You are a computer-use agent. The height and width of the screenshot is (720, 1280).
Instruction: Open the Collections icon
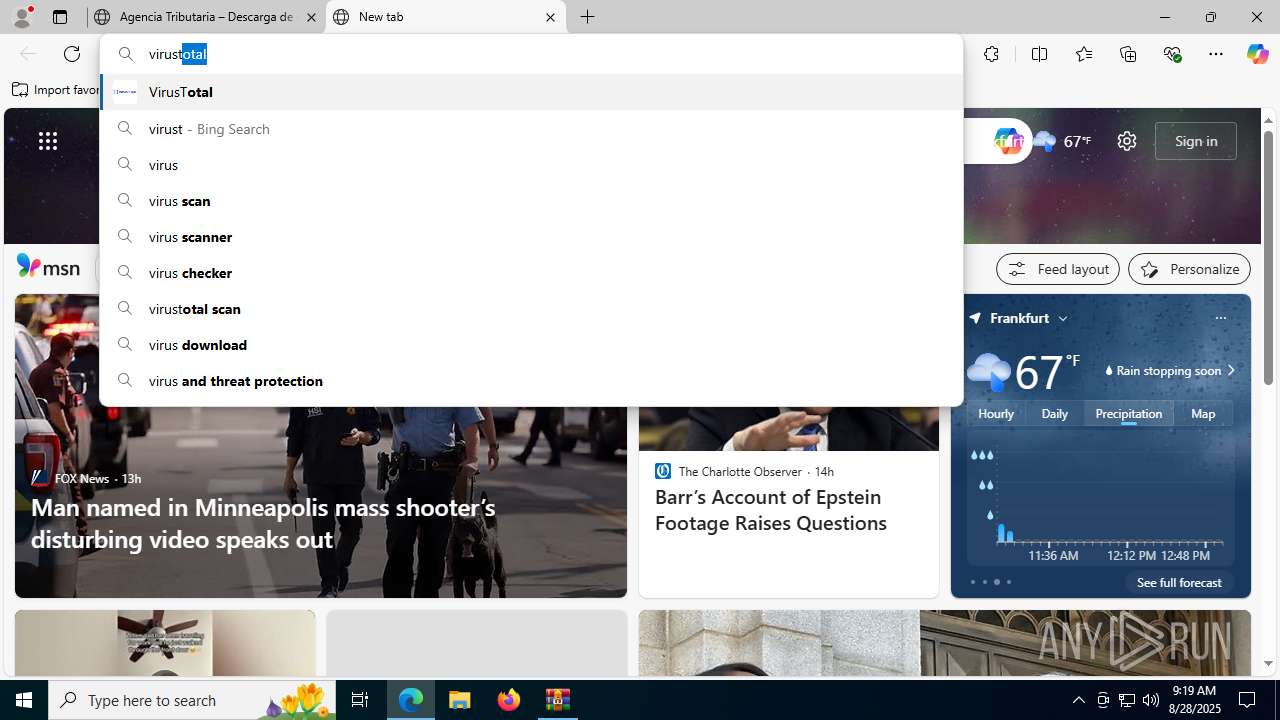tap(1128, 54)
